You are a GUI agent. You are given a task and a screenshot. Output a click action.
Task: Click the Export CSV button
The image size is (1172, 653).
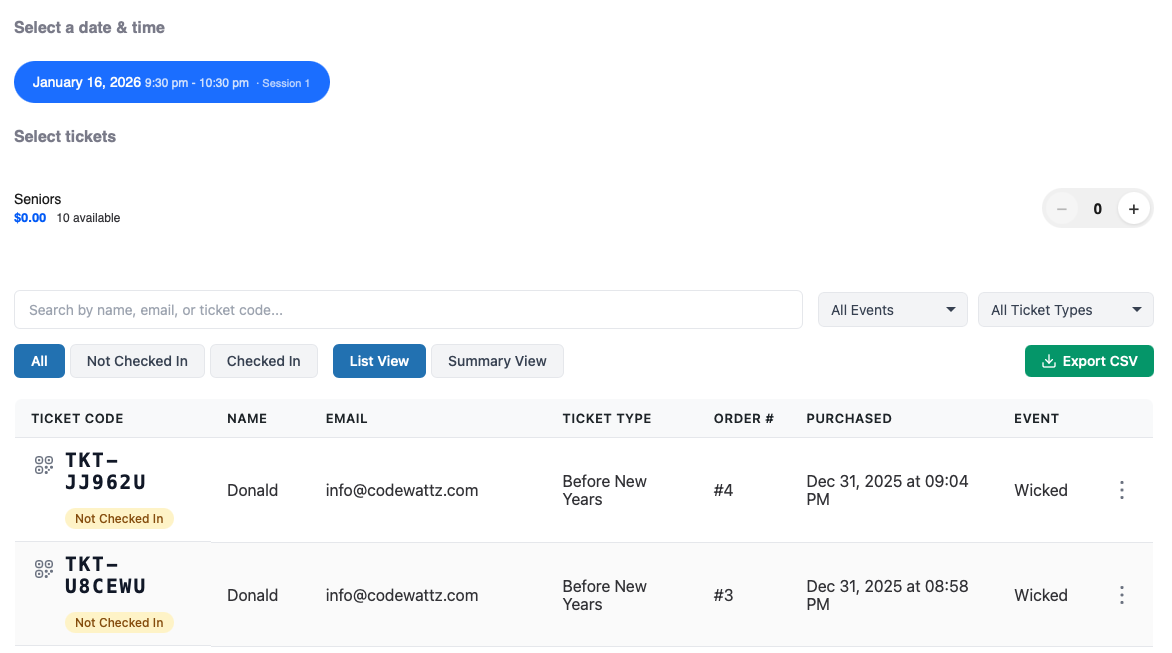pyautogui.click(x=1089, y=361)
